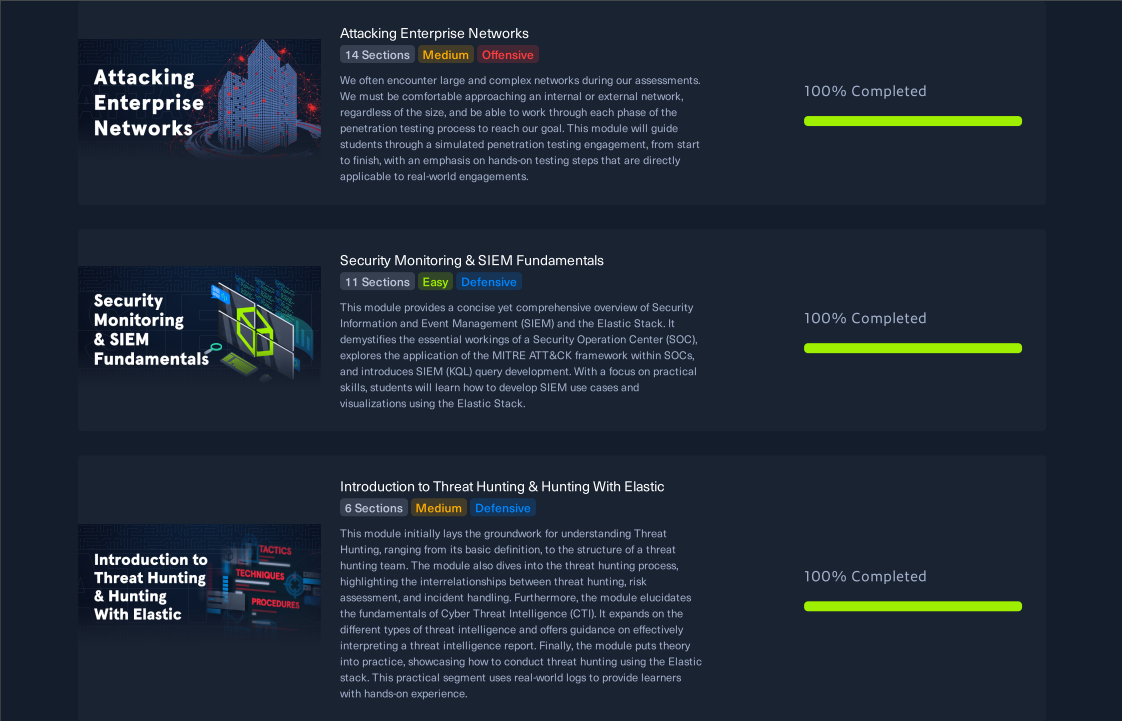This screenshot has height=721, width=1122.
Task: Click the Defensive tag under SIEM Fundamentals
Action: coord(489,282)
